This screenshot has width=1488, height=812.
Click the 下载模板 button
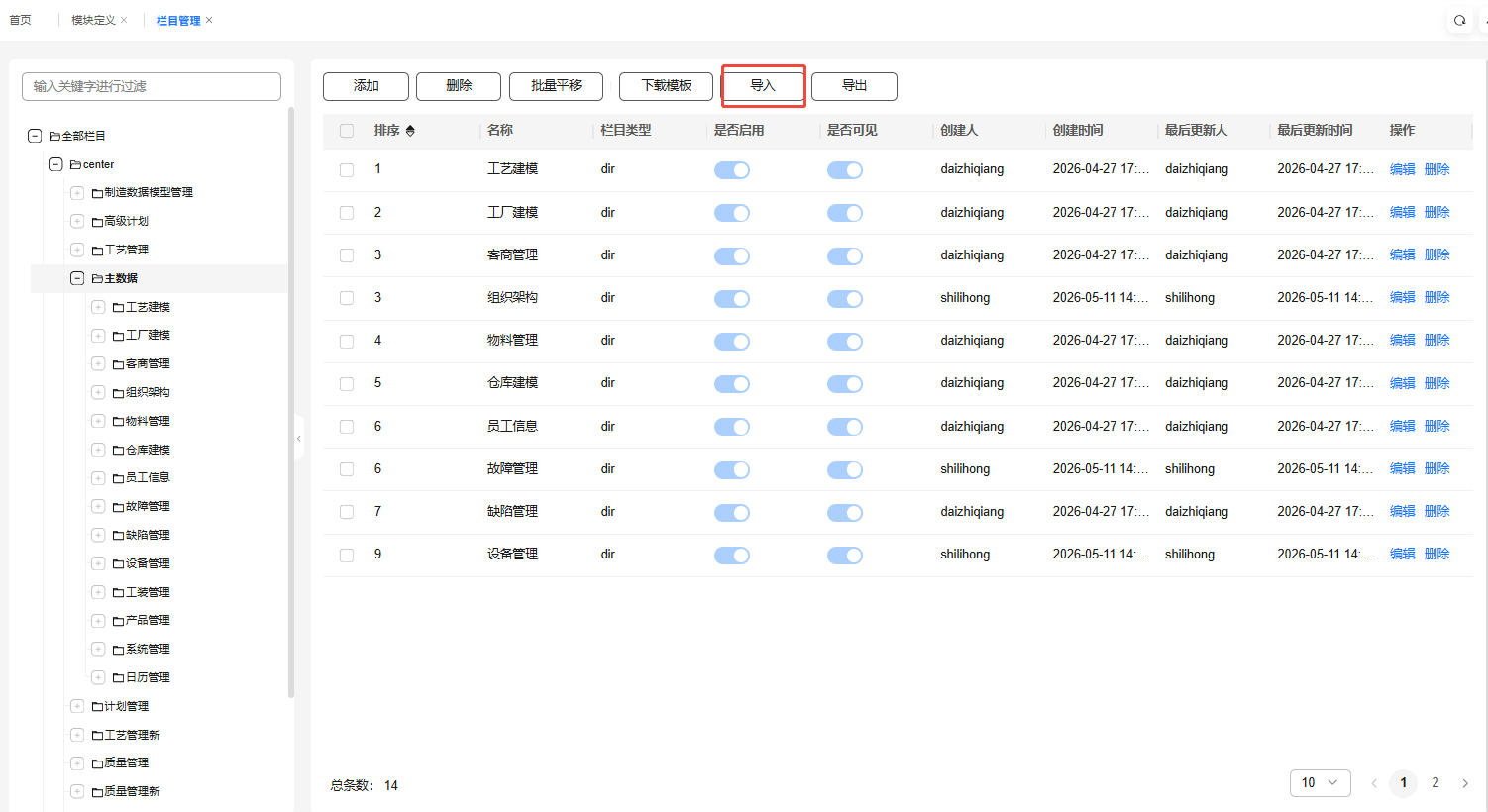[x=667, y=86]
